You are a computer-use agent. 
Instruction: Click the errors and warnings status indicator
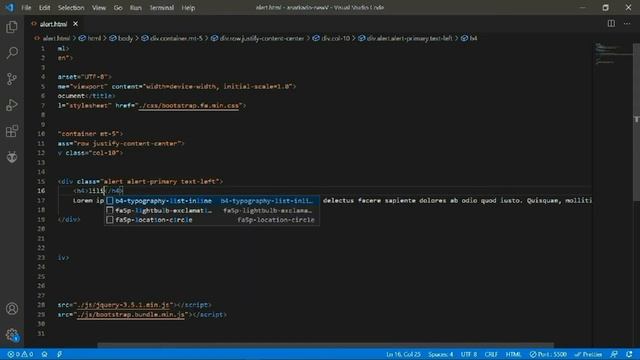click(20, 354)
